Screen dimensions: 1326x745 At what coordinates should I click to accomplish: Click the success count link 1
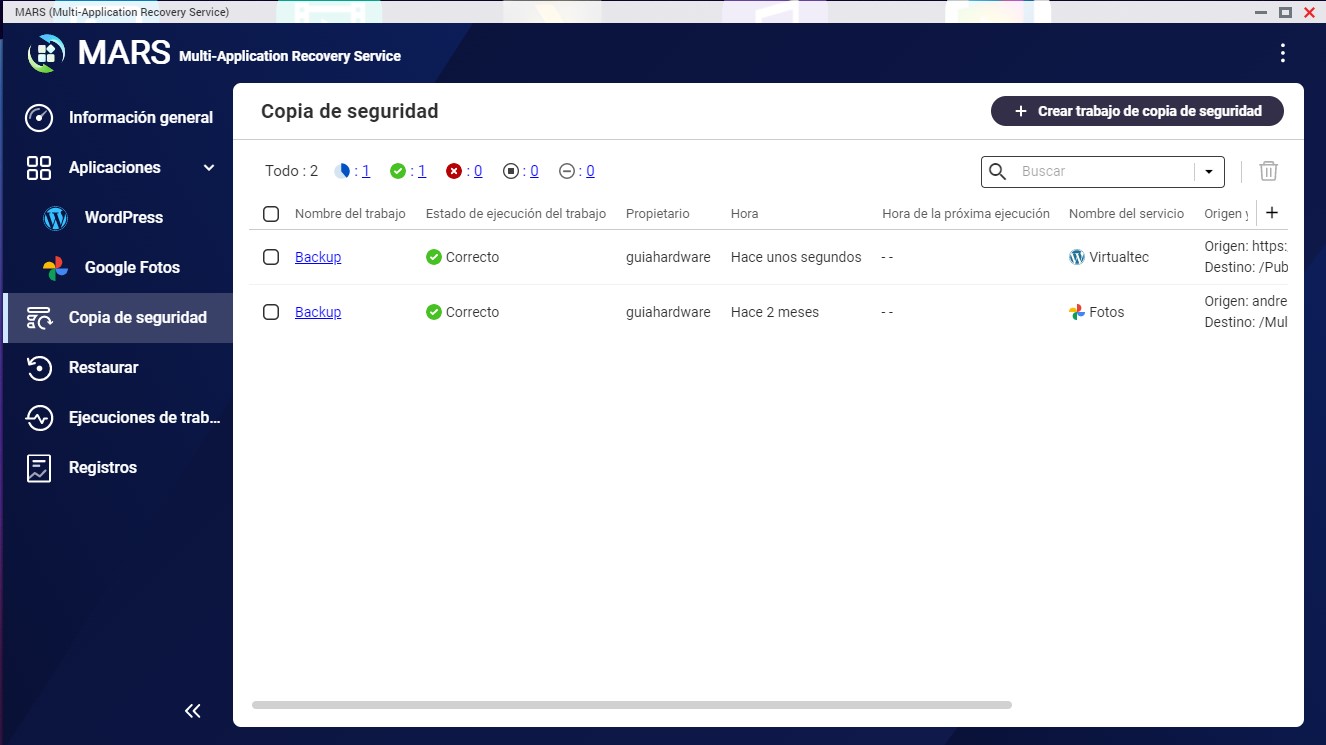[422, 171]
